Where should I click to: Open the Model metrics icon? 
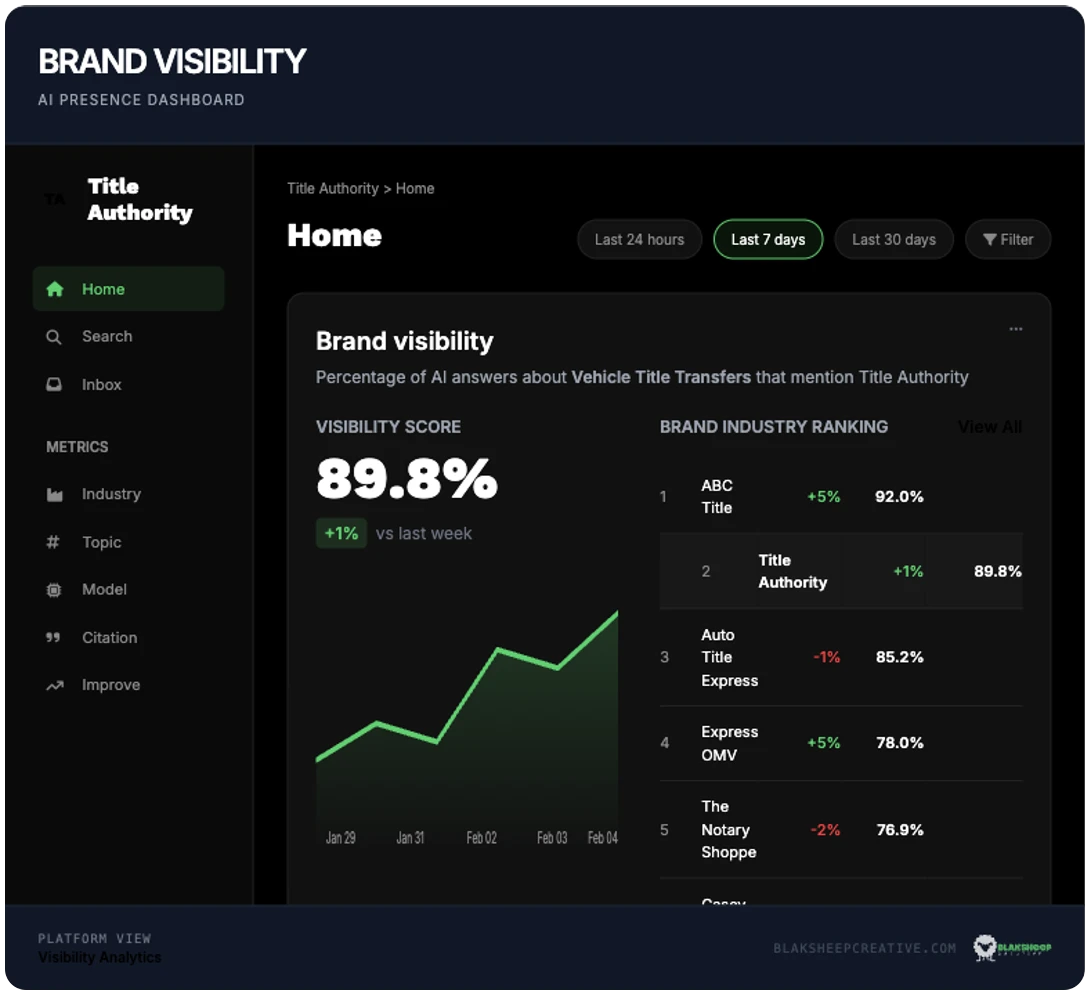pos(54,590)
